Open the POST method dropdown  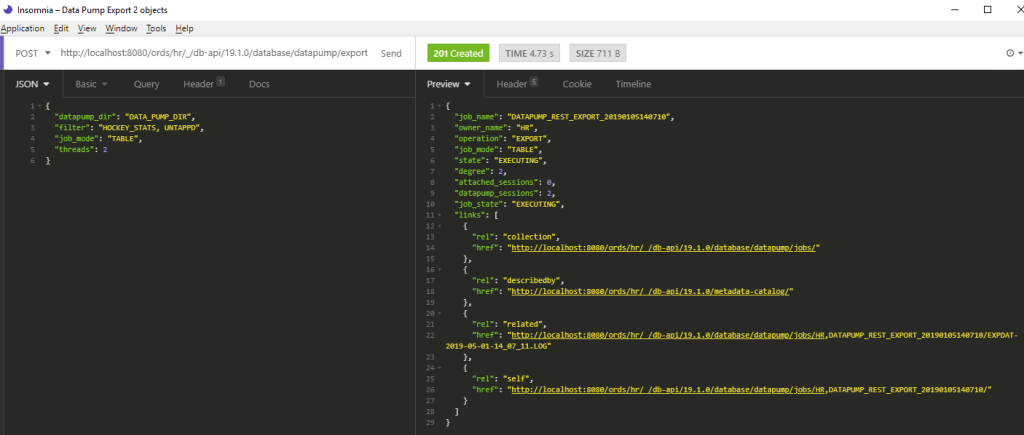pos(32,53)
